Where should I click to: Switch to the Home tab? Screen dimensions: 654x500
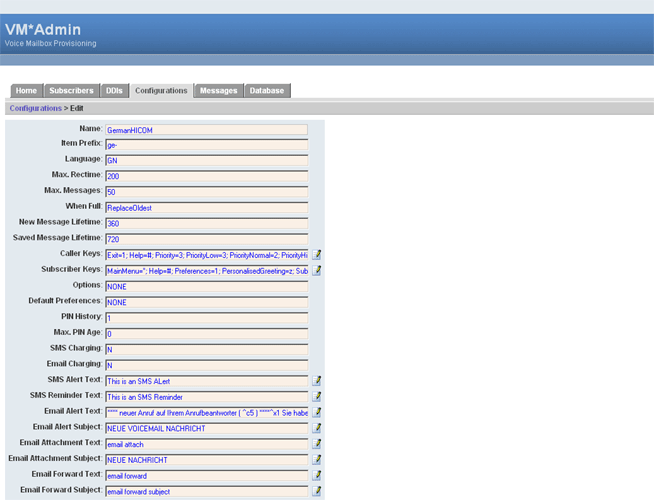(26, 91)
